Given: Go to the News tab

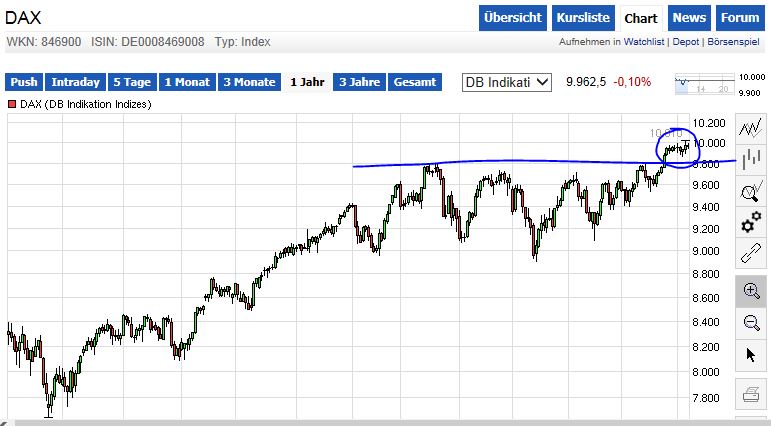Looking at the screenshot, I should pos(689,18).
